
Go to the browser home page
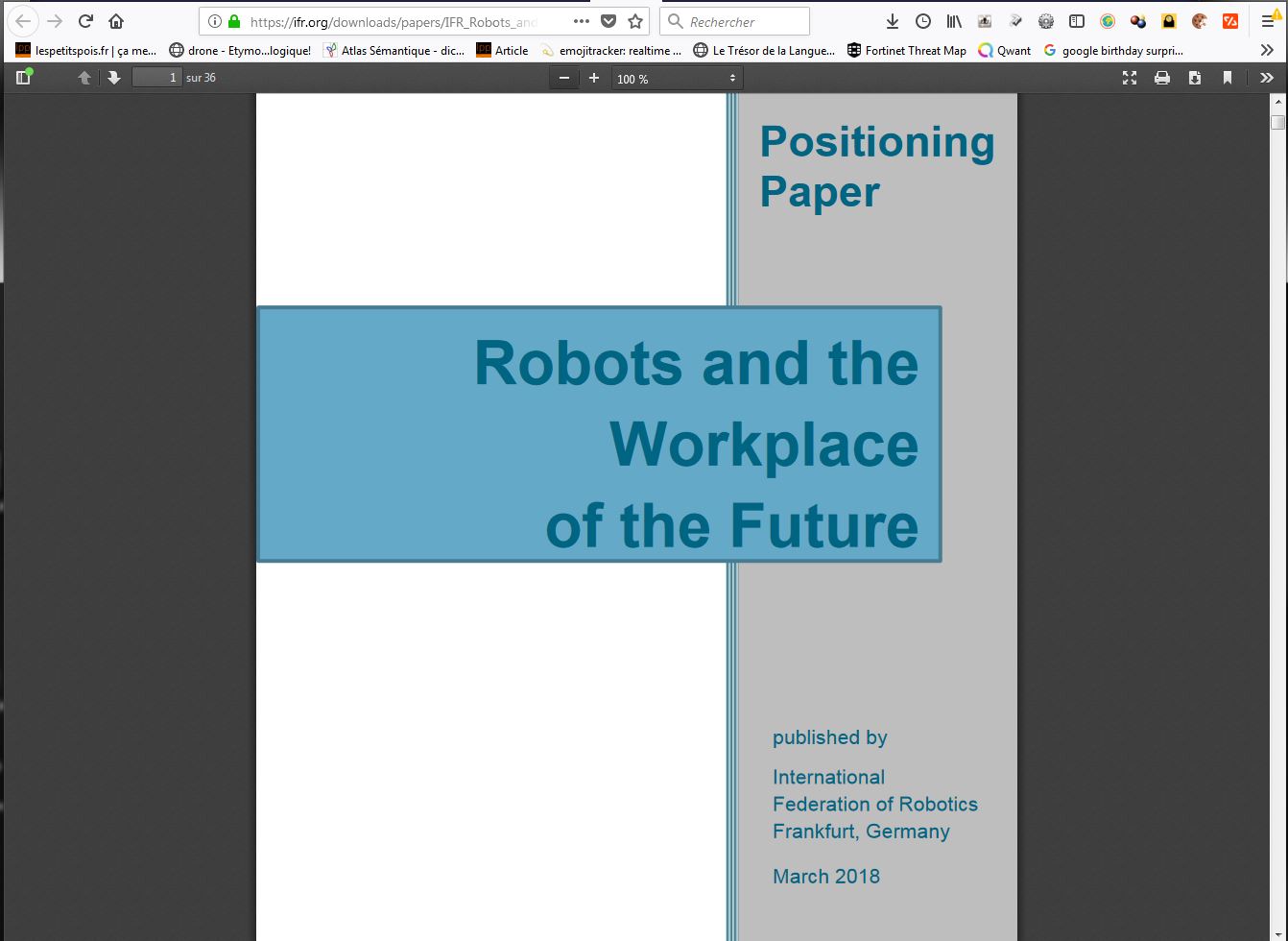pos(116,21)
